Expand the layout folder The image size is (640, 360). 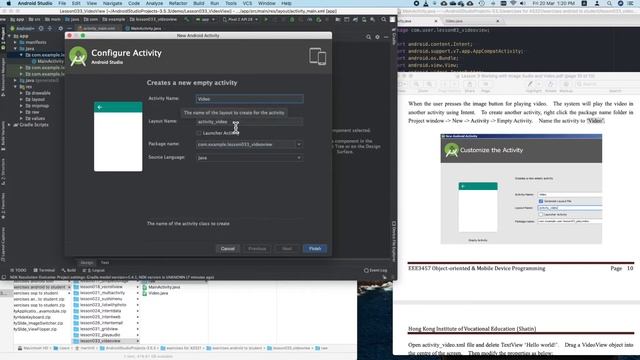point(21,99)
